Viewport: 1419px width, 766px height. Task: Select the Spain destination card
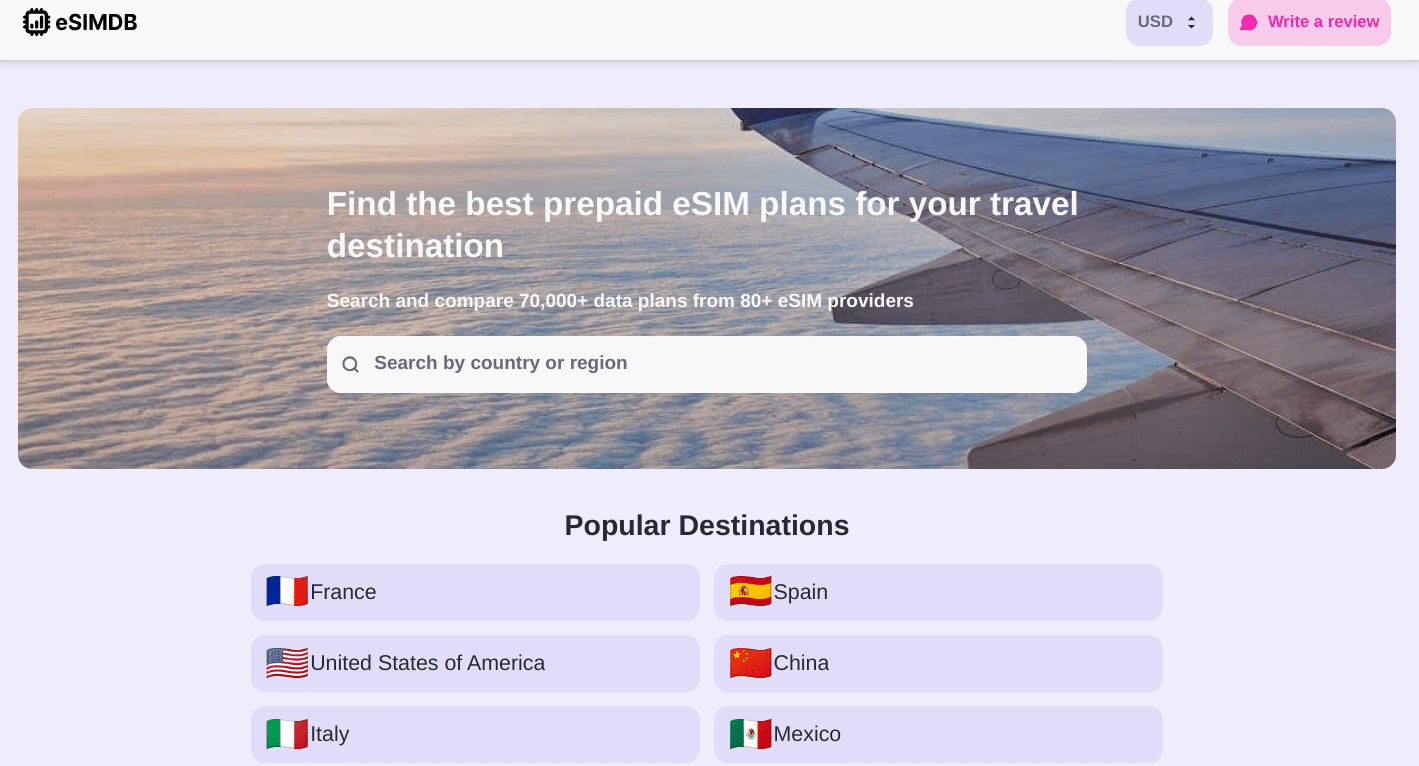(938, 592)
